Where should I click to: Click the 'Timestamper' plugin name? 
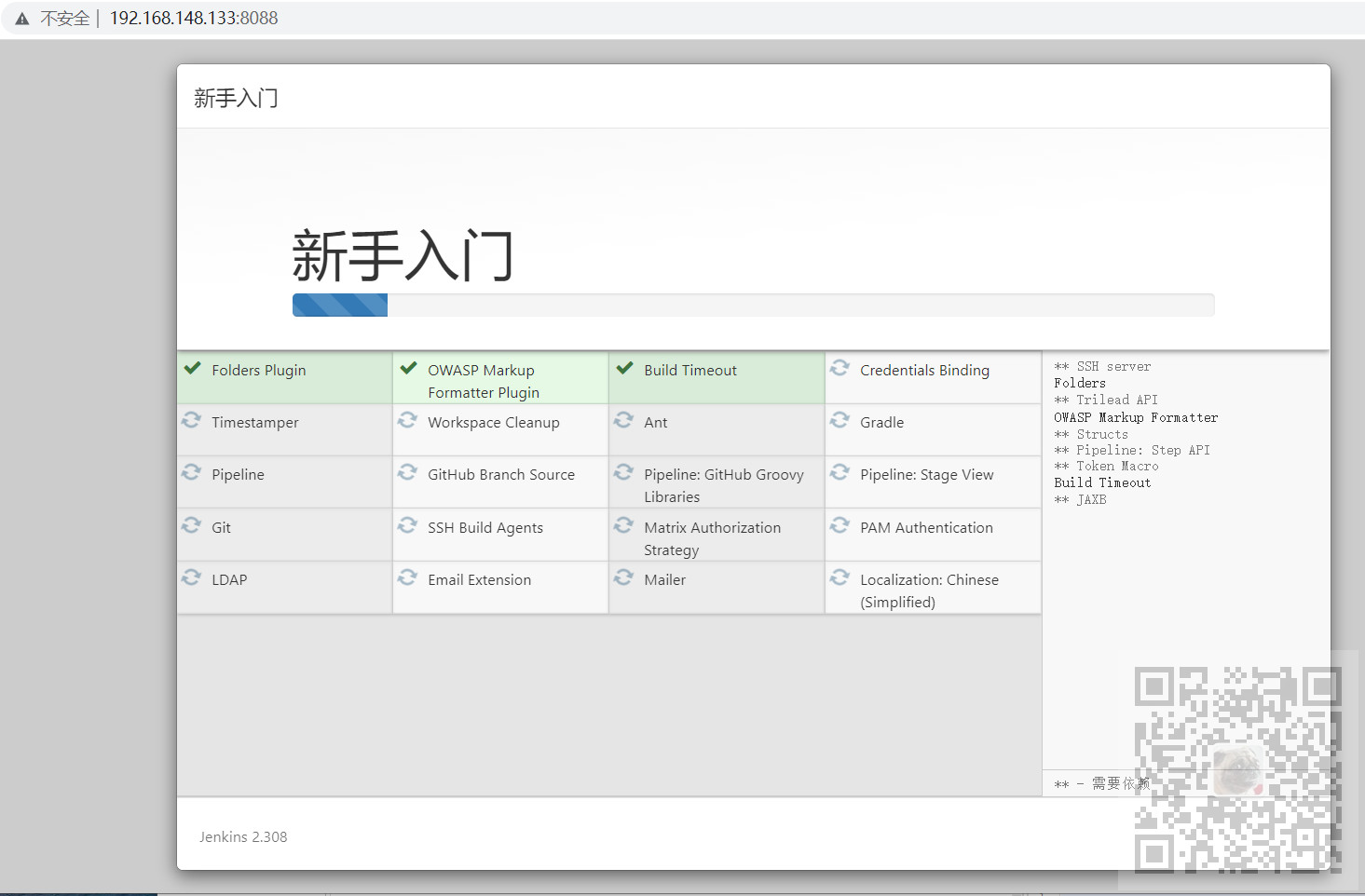(255, 422)
